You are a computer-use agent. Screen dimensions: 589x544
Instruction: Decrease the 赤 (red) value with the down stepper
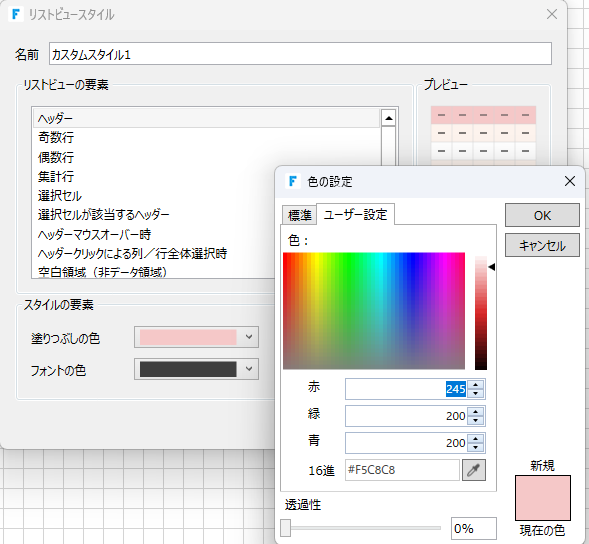coord(476,393)
